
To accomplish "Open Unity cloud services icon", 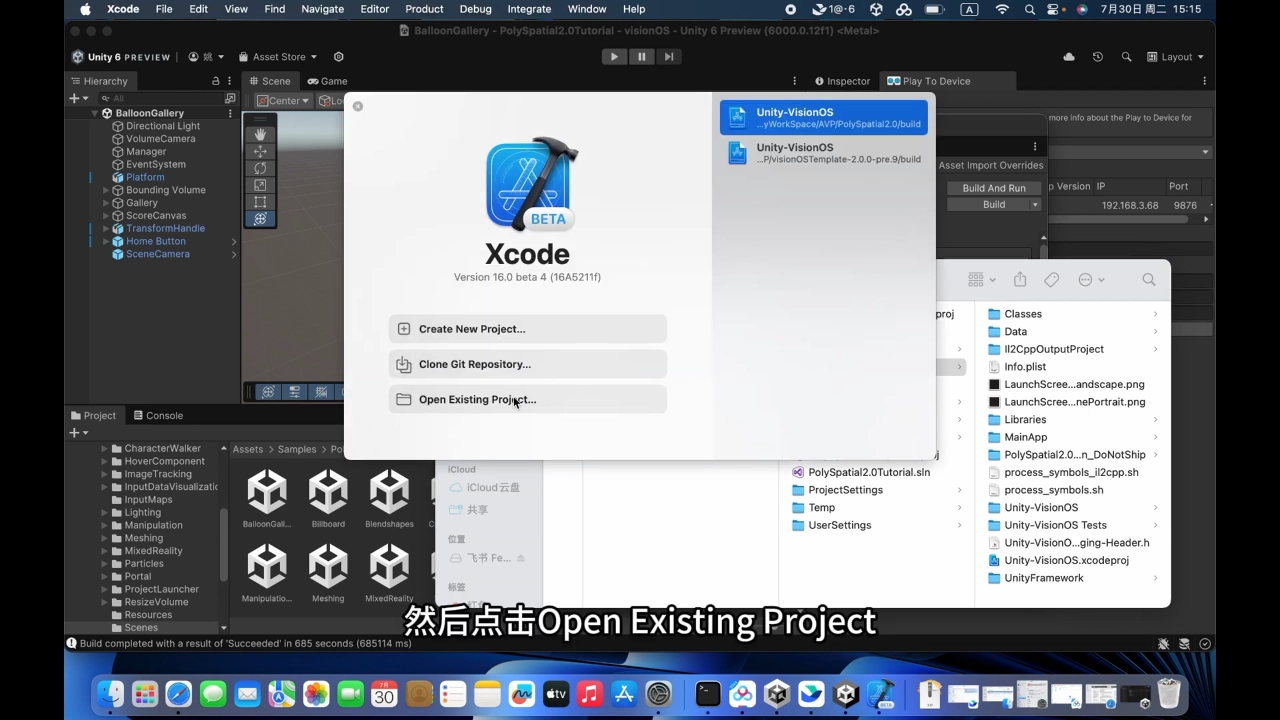I will point(1069,57).
